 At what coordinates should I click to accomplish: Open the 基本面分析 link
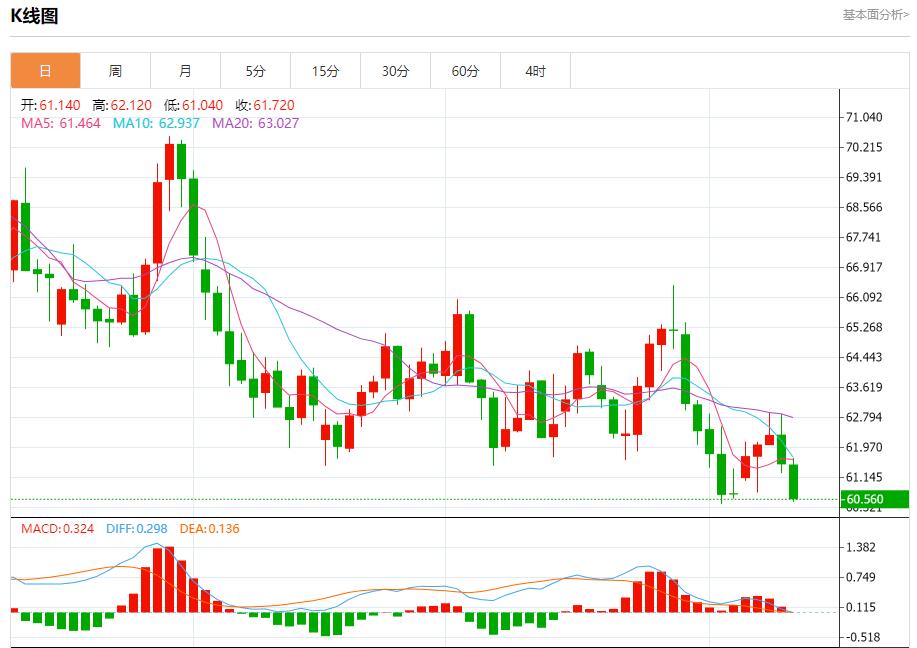pos(875,15)
